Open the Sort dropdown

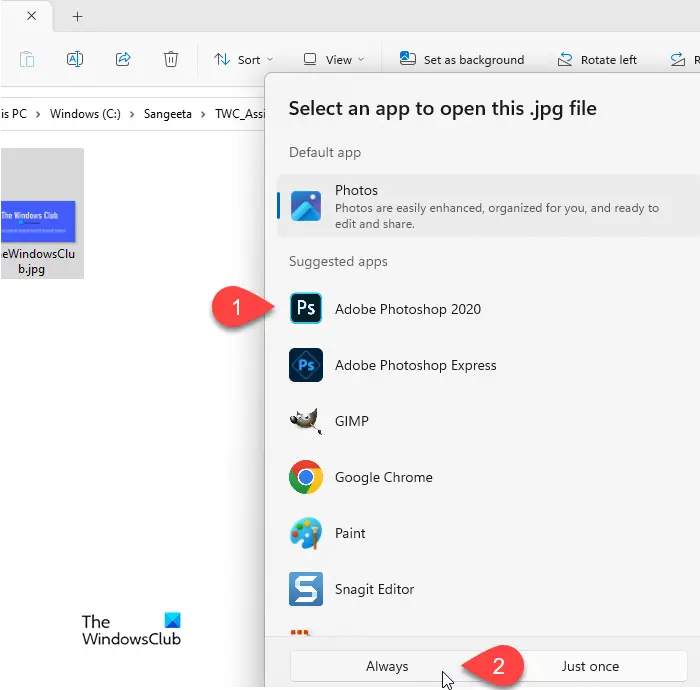pyautogui.click(x=243, y=60)
